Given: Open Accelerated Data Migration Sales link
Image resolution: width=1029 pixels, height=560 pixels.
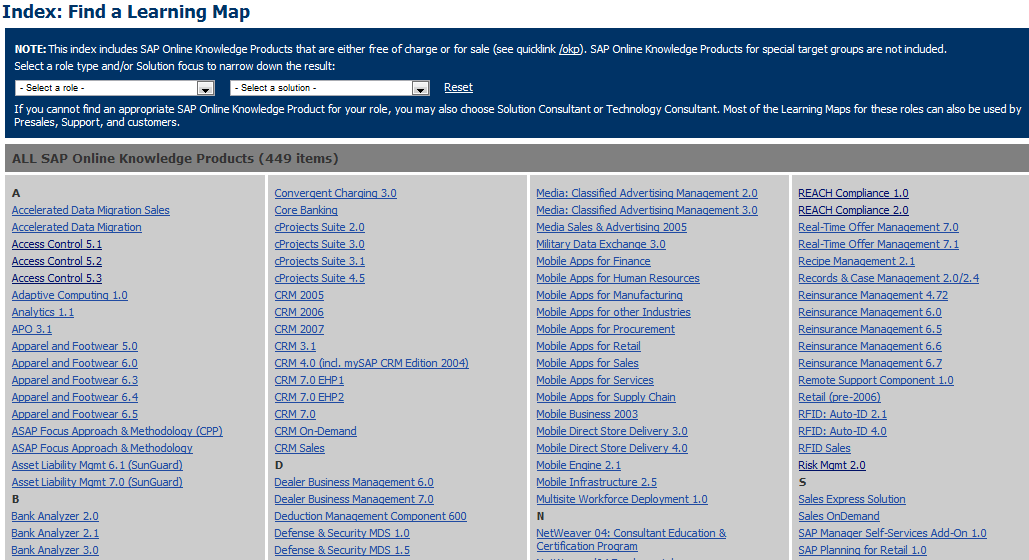Looking at the screenshot, I should coord(90,210).
